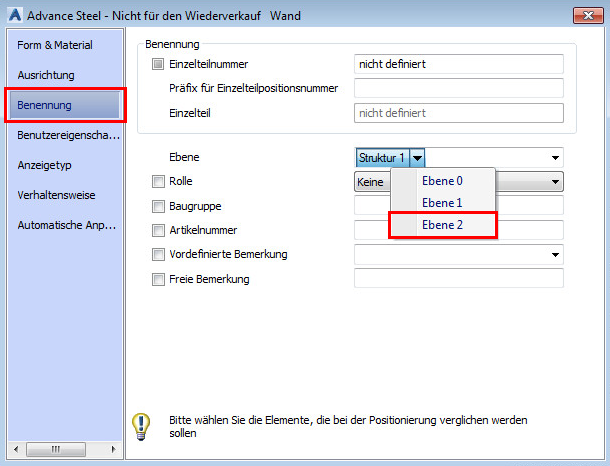Open the Automatische Anp... tab
The width and height of the screenshot is (610, 466).
(67, 225)
